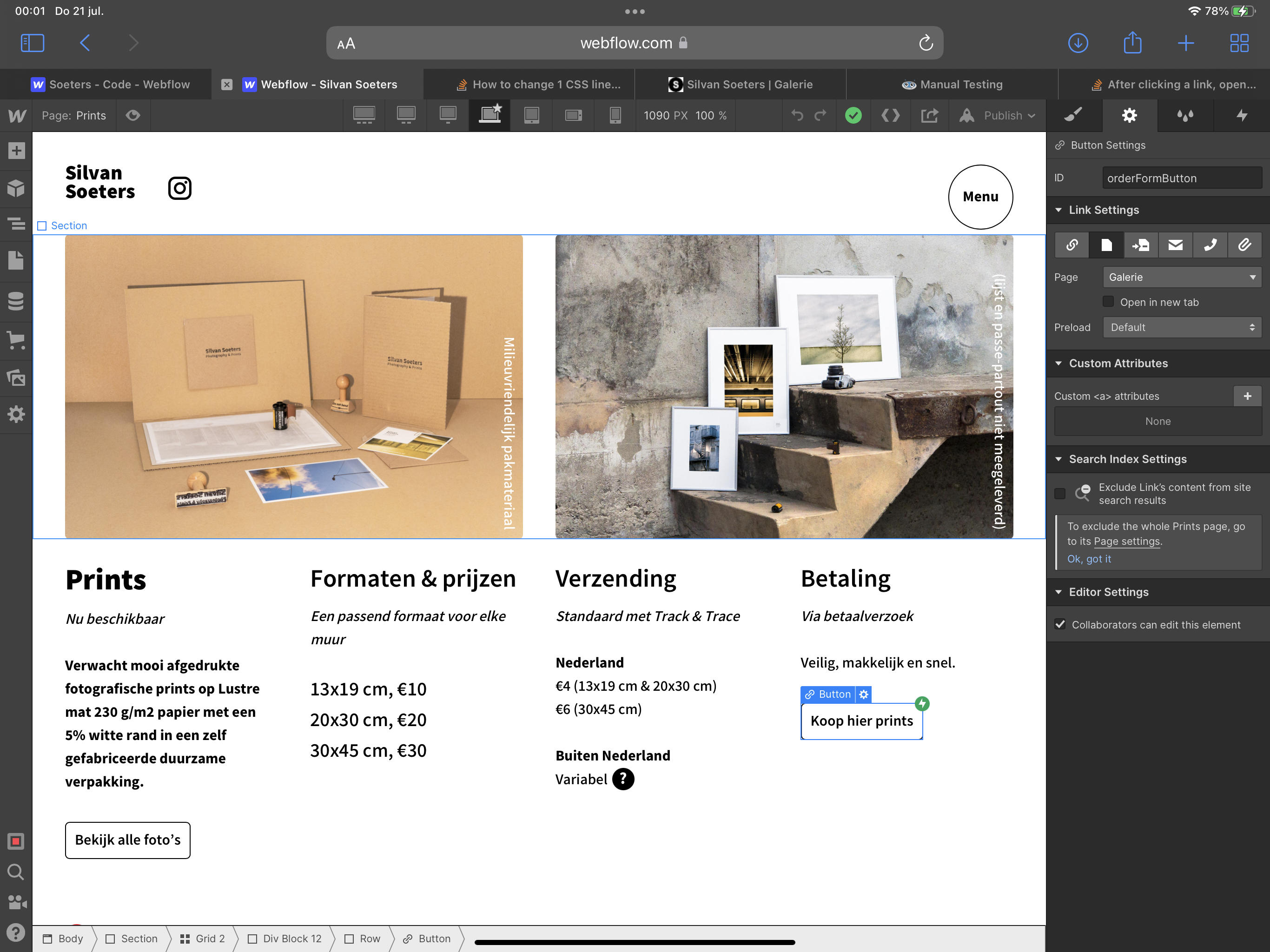Uncheck Collaborators can edit this element
1270x952 pixels.
(1060, 624)
